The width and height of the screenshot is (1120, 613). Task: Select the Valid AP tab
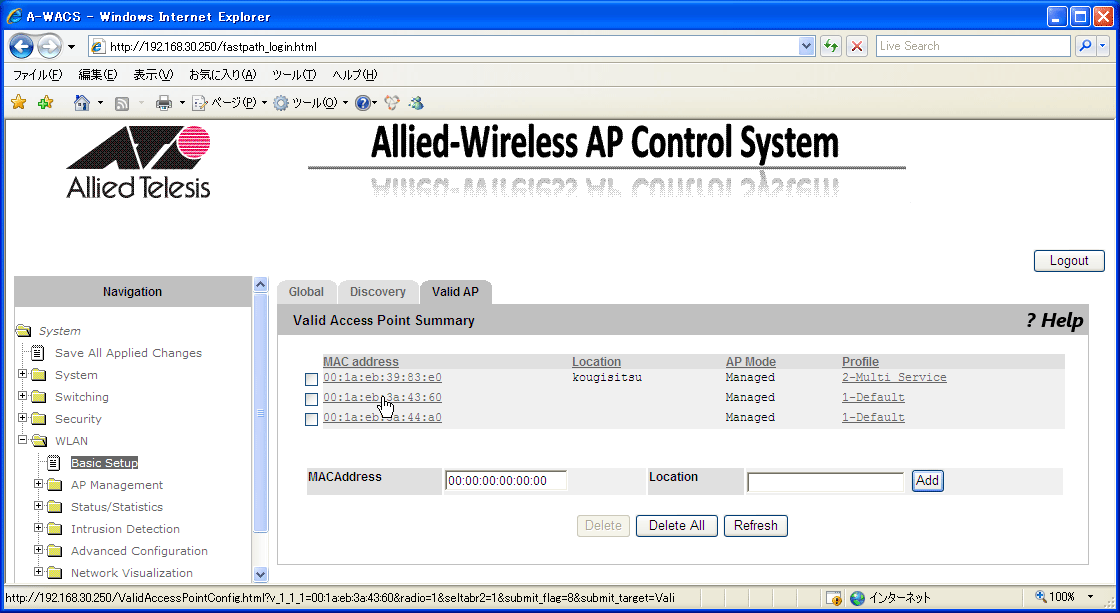click(x=455, y=291)
